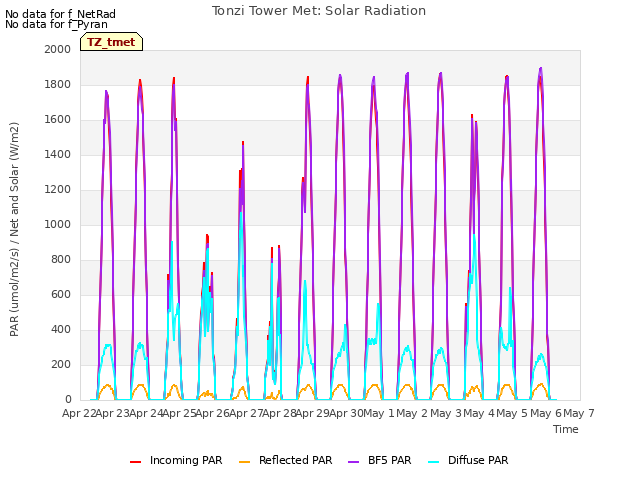Image resolution: width=640 pixels, height=480 pixels.
Task: Click the 1600 y-axis tick label
Action: pyautogui.click(x=58, y=120)
